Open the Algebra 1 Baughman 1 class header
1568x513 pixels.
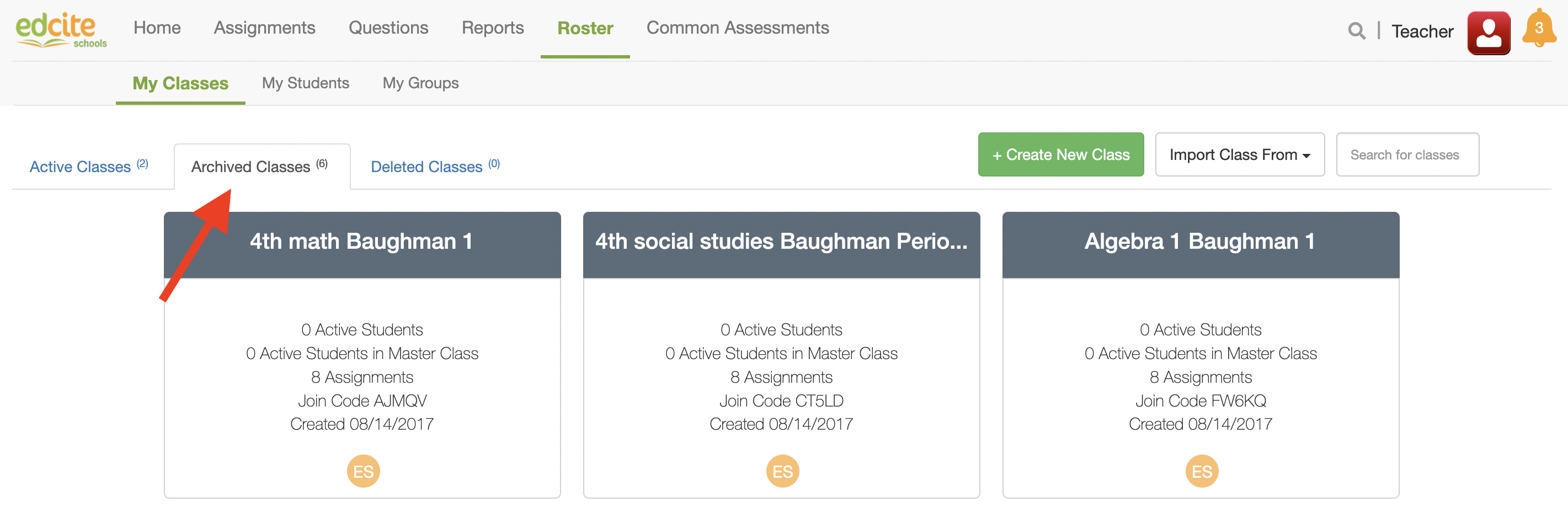coord(1200,242)
